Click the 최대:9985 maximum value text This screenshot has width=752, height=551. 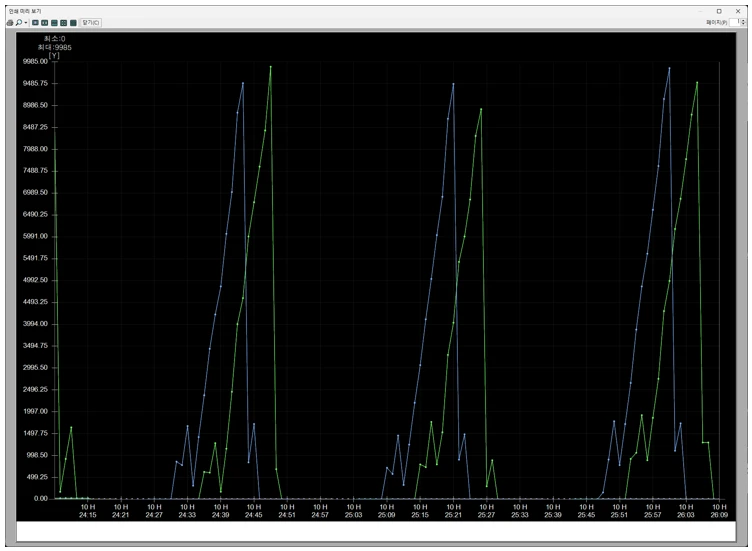click(55, 47)
